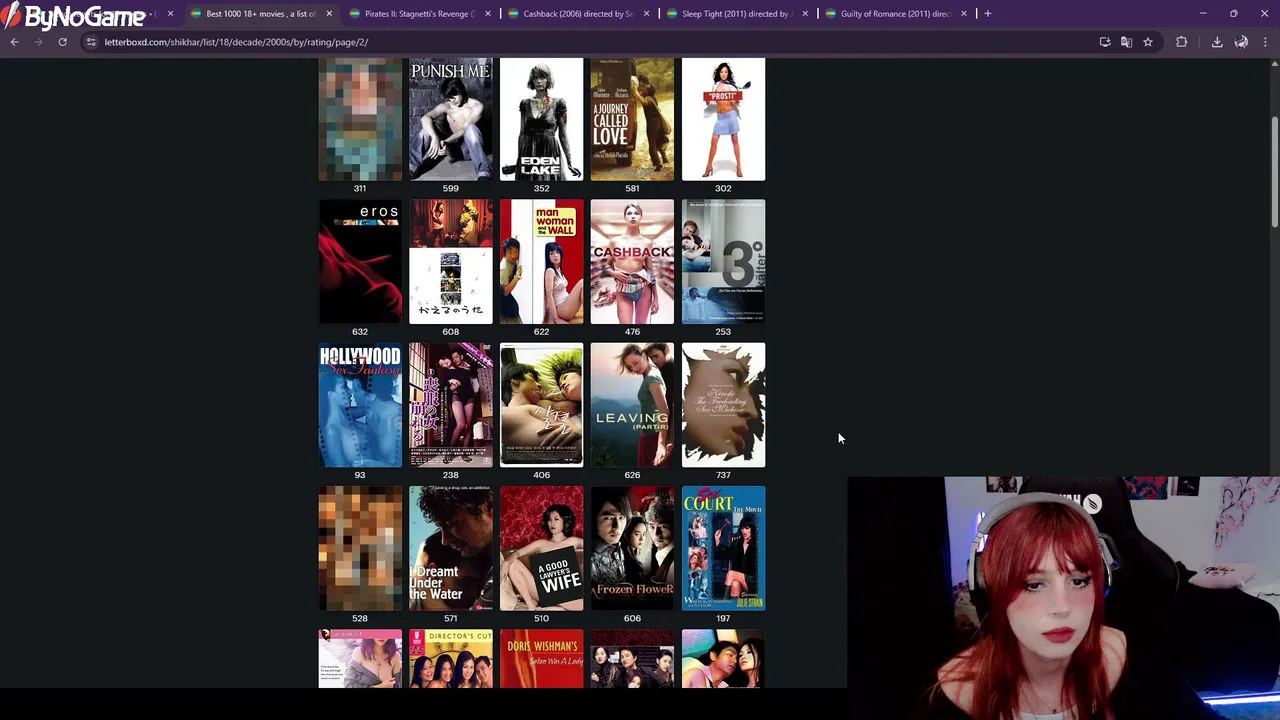Open the poster numbered 406

coord(541,405)
